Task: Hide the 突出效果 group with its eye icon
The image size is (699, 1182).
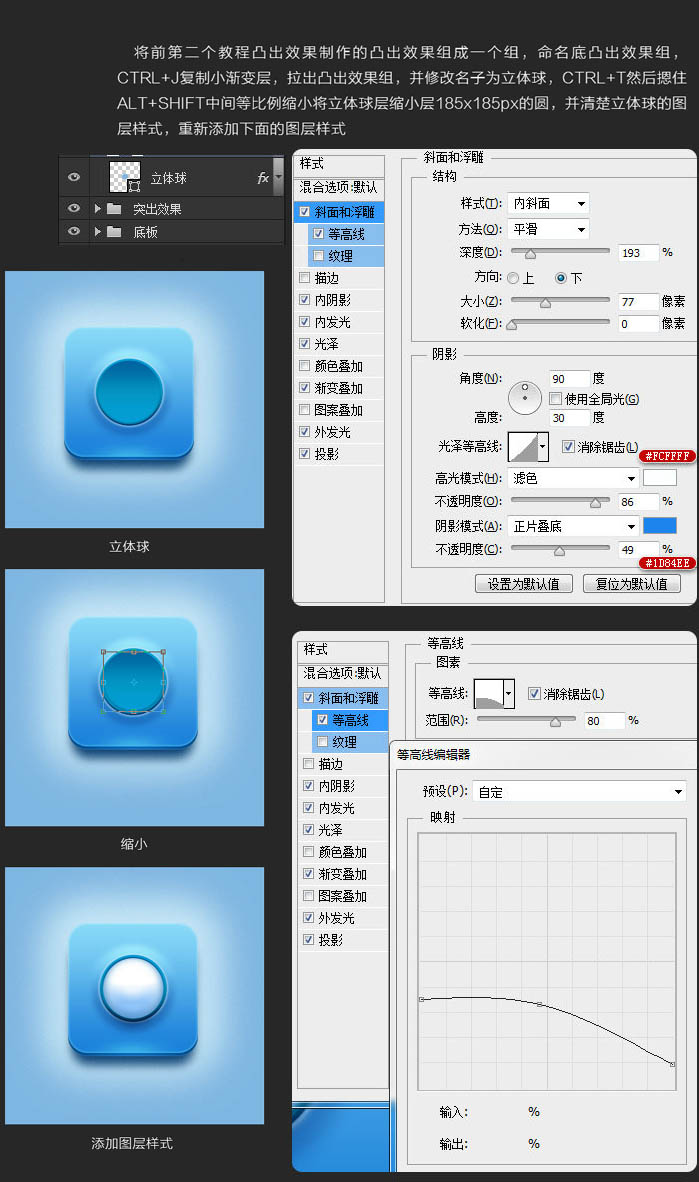Action: coord(74,208)
